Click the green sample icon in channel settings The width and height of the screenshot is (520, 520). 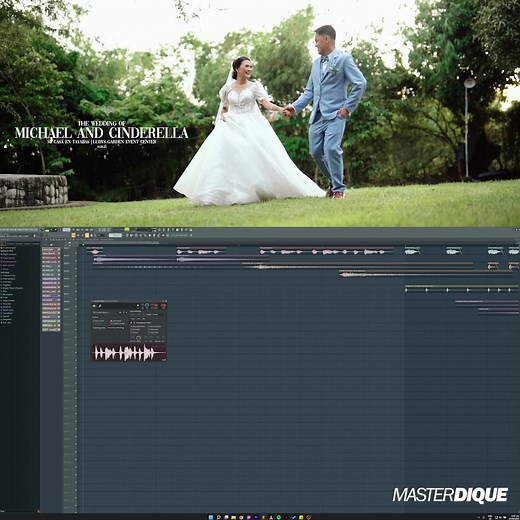point(94,306)
